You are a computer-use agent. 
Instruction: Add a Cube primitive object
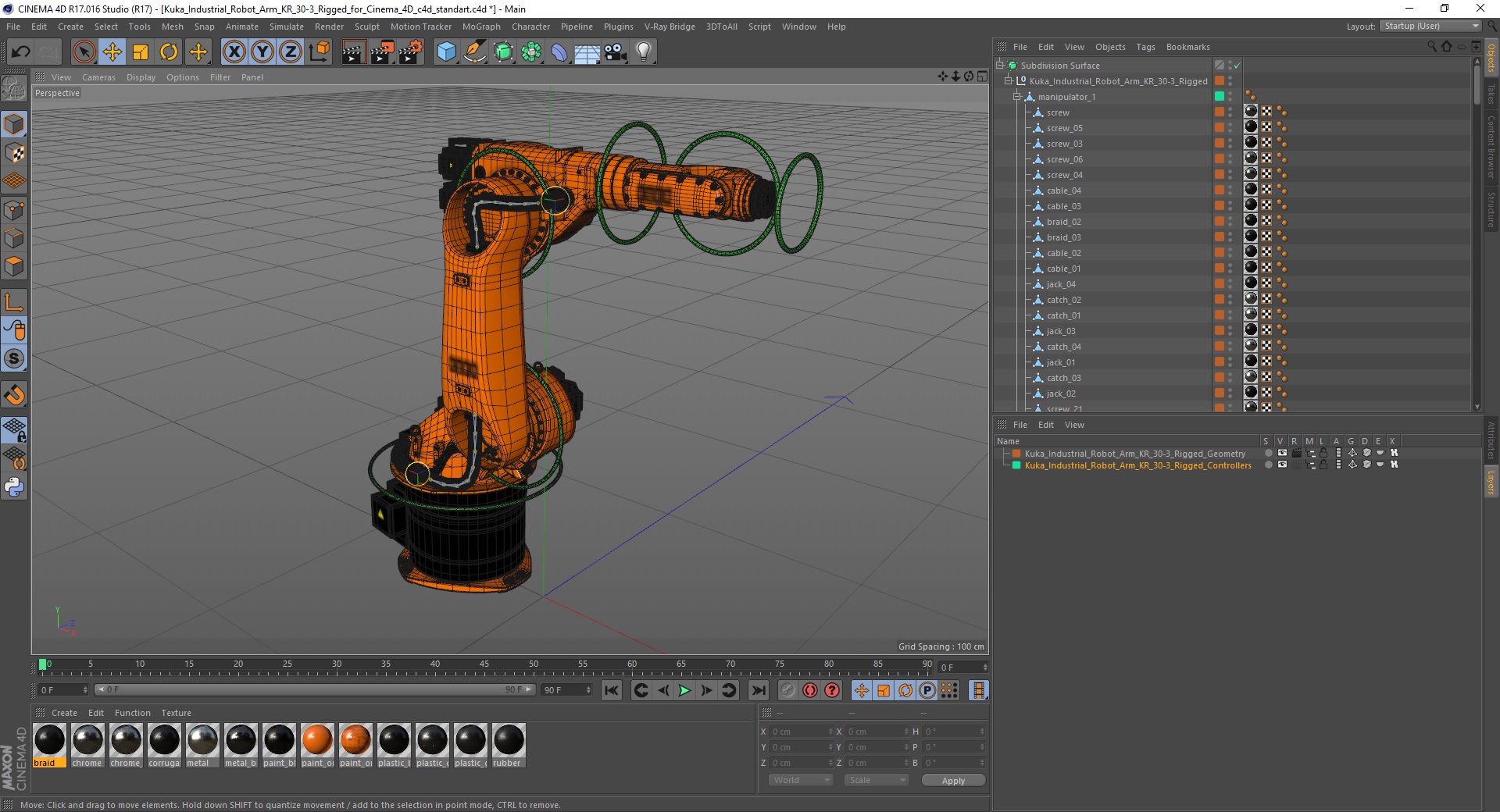tap(446, 52)
